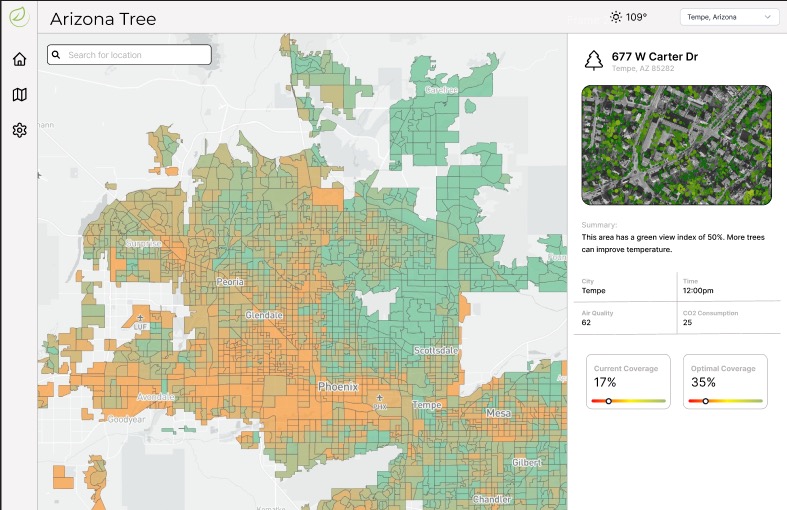This screenshot has height=510, width=787.
Task: Click the Goodyear label on the map
Action: pos(126,419)
